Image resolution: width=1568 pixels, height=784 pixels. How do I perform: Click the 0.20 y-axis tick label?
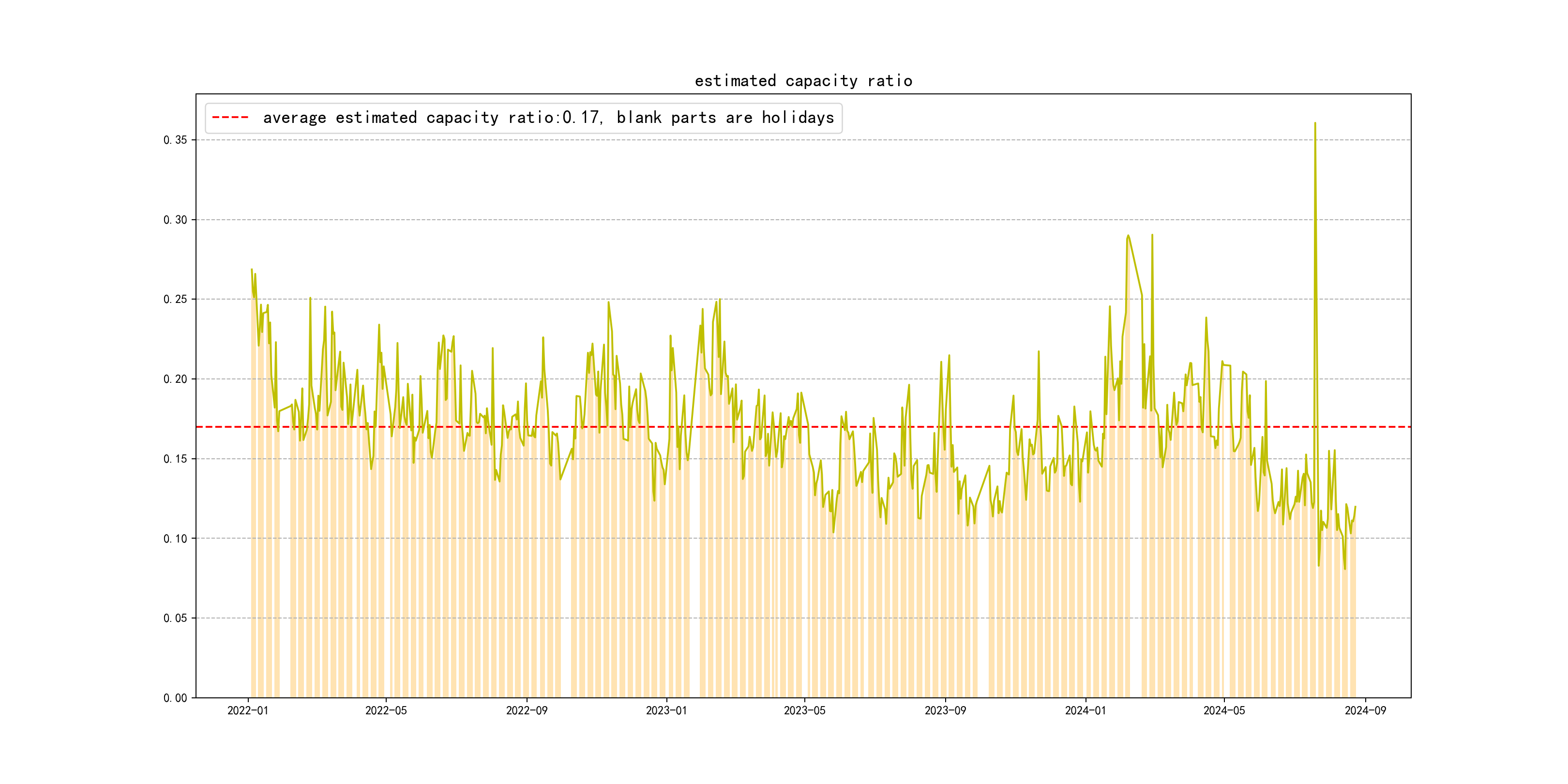coord(175,379)
